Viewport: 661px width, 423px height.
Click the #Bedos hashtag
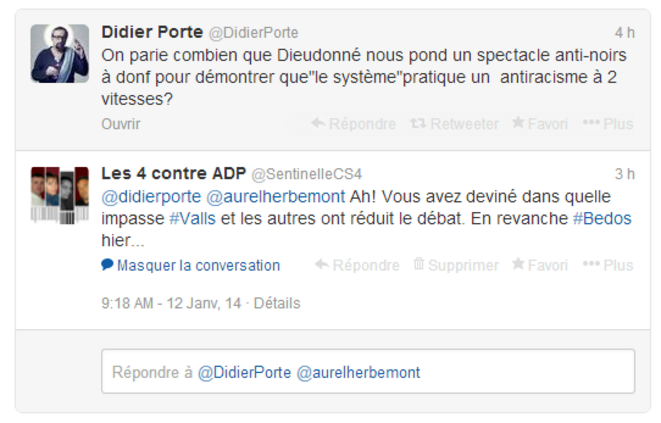(x=602, y=218)
